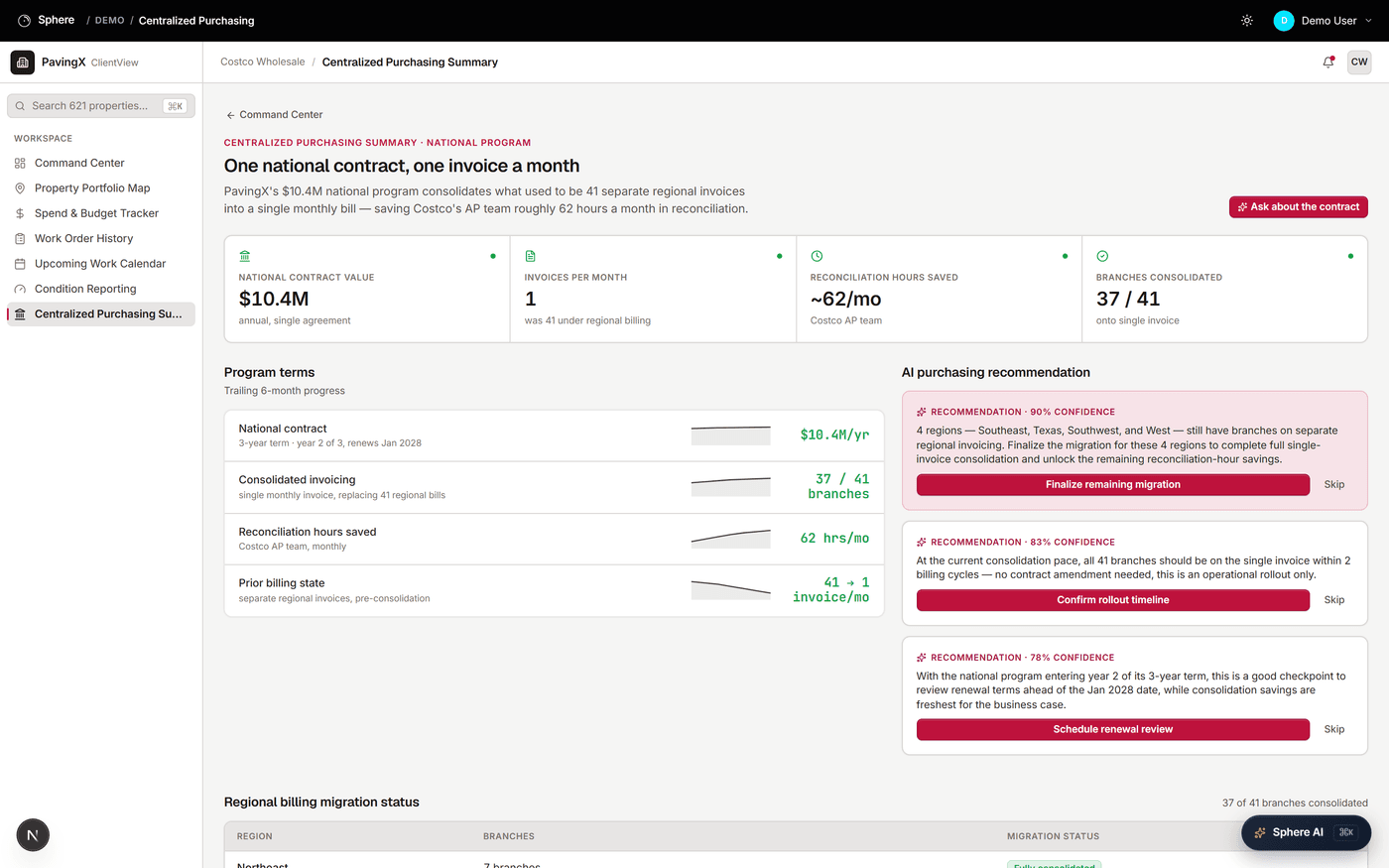
Task: Open Upcoming Work Calendar in sidebar
Action: coord(101,264)
